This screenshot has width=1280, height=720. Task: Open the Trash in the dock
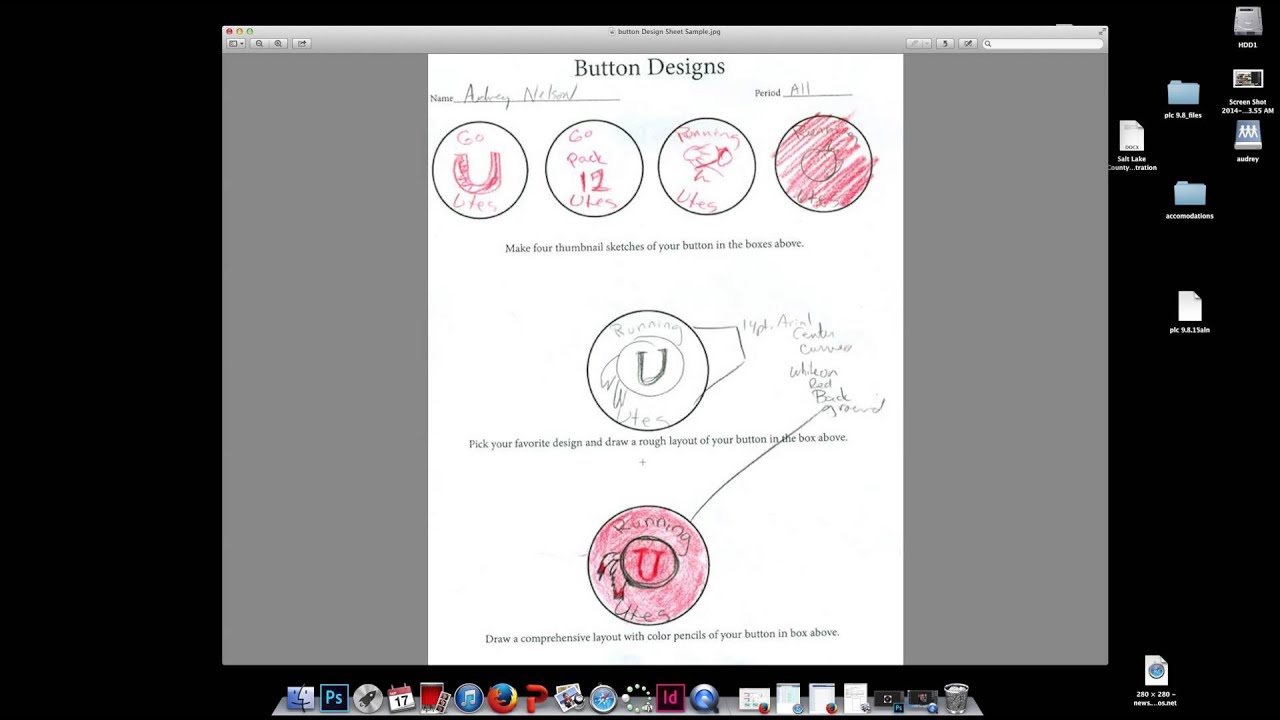(x=956, y=698)
